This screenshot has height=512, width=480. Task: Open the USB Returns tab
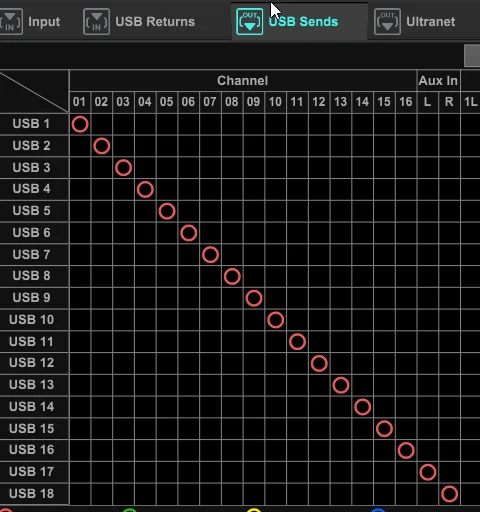tap(155, 22)
